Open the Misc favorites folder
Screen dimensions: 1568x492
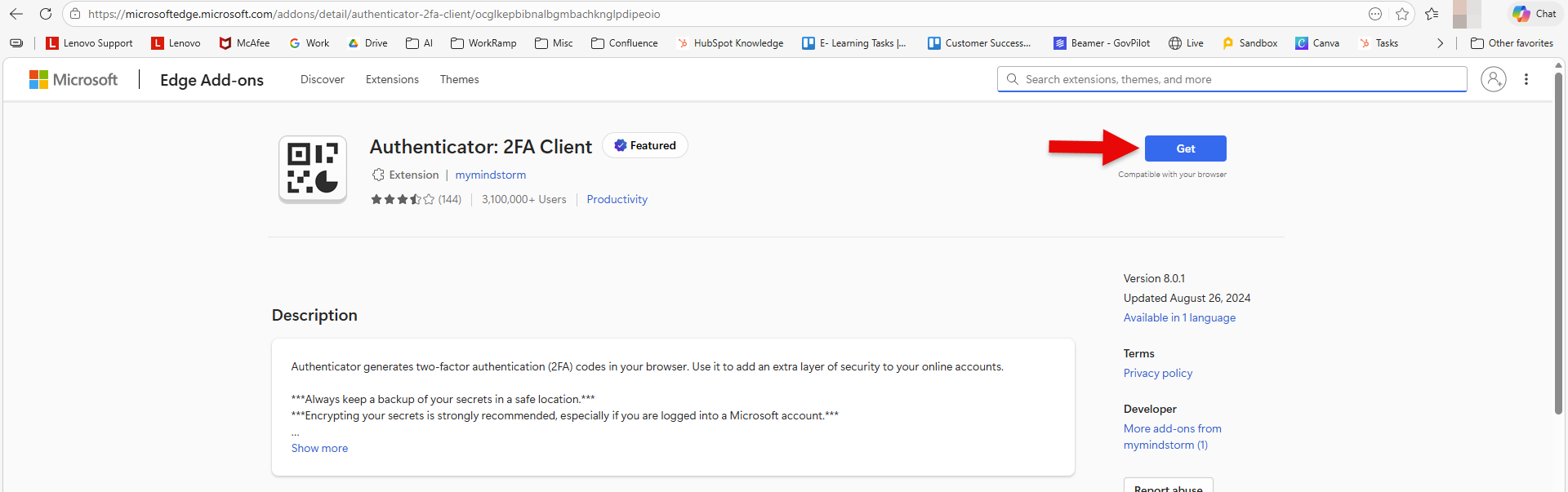(554, 43)
